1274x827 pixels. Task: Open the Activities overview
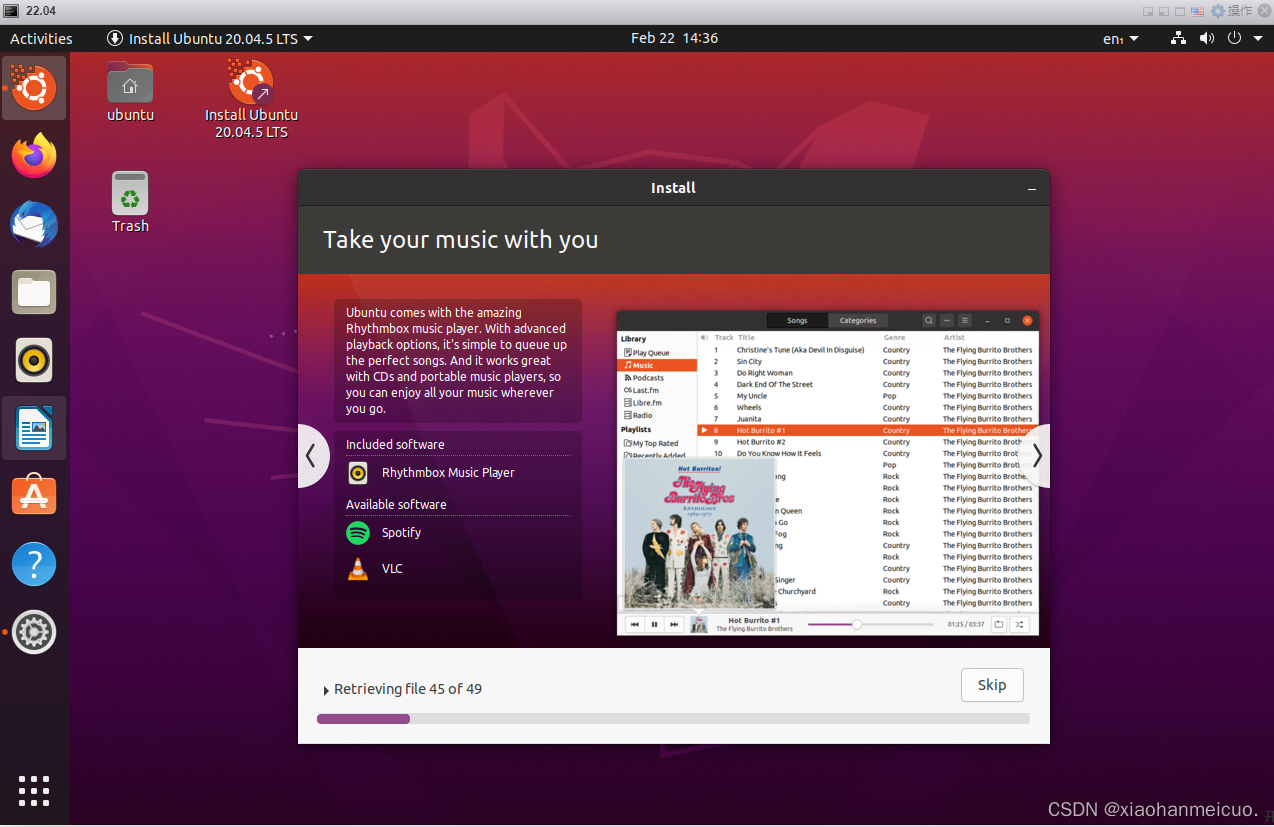click(x=41, y=38)
